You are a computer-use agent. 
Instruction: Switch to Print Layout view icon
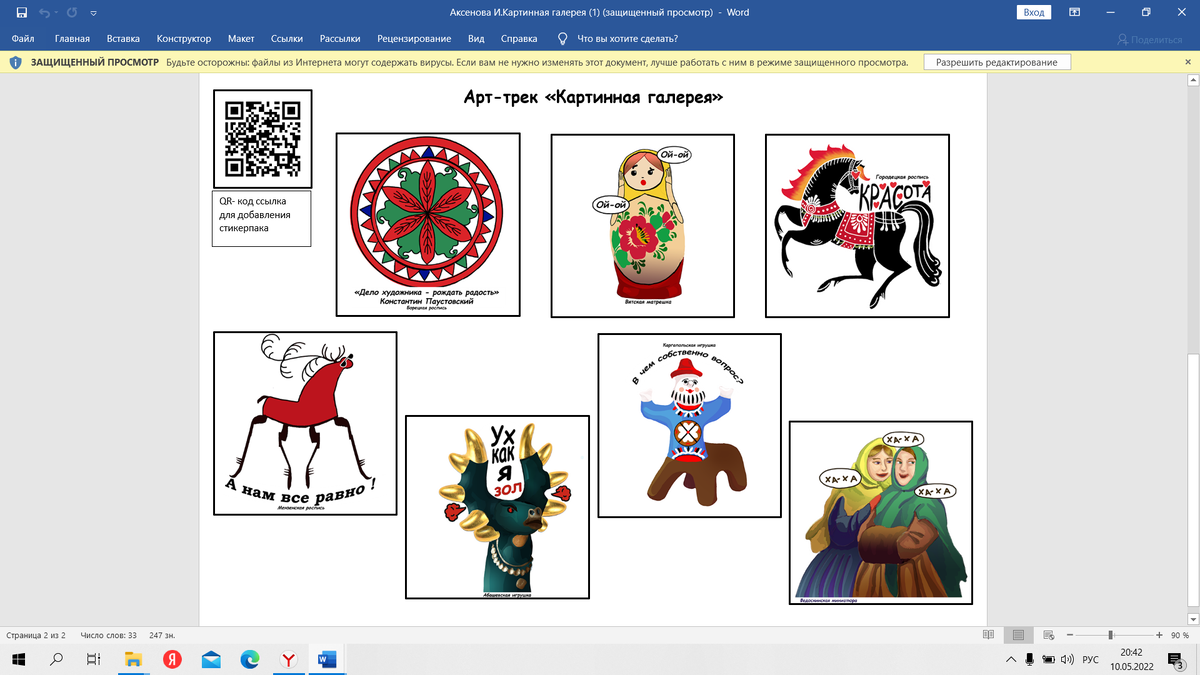(x=1018, y=635)
